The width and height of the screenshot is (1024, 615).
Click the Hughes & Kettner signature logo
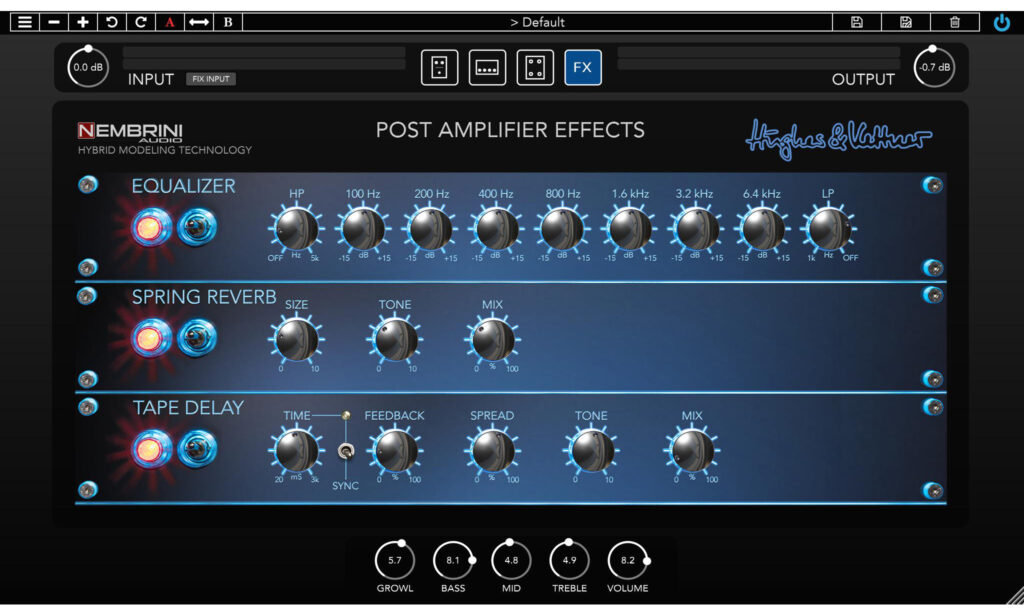click(x=839, y=138)
